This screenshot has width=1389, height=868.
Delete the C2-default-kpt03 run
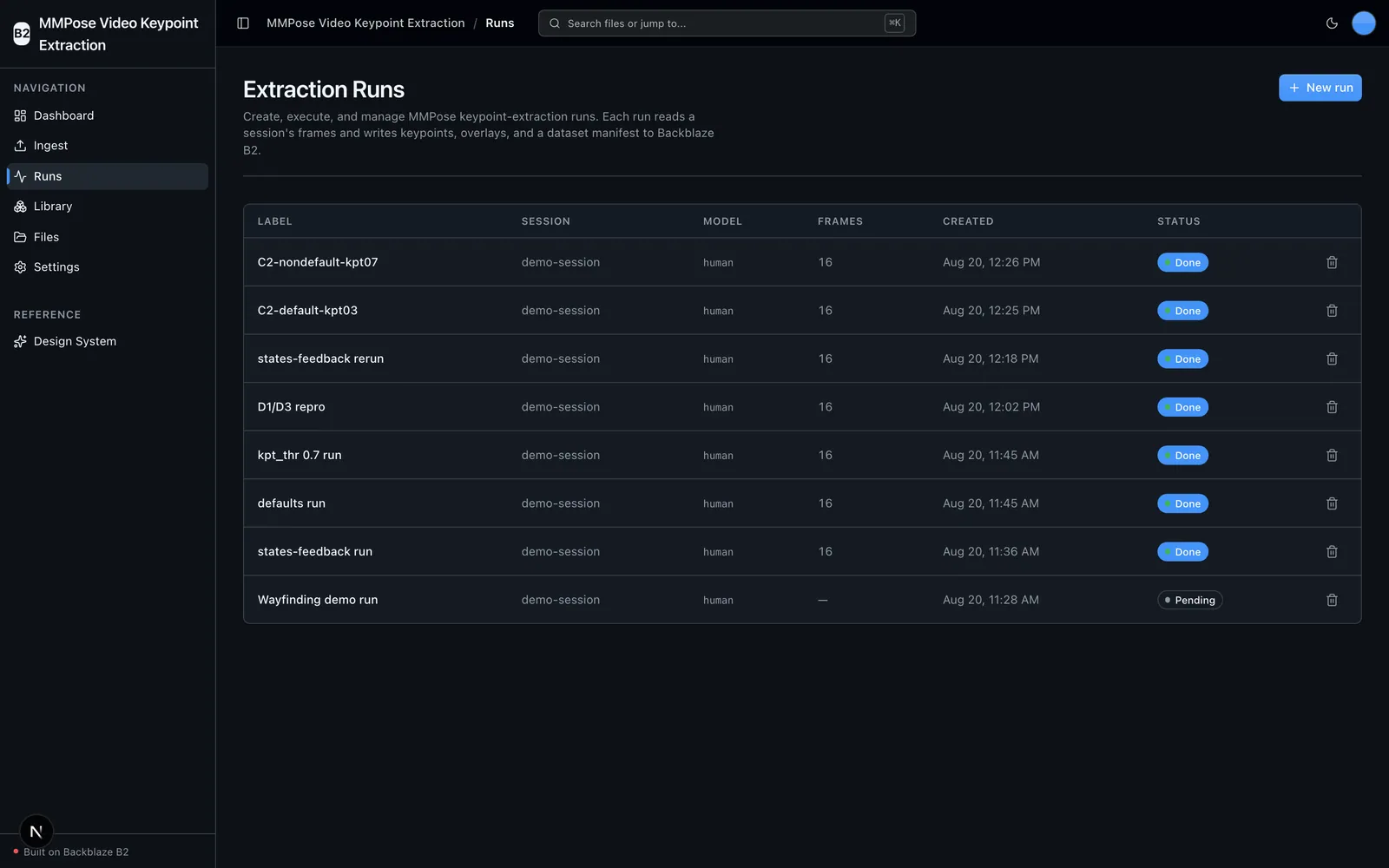[1332, 311]
